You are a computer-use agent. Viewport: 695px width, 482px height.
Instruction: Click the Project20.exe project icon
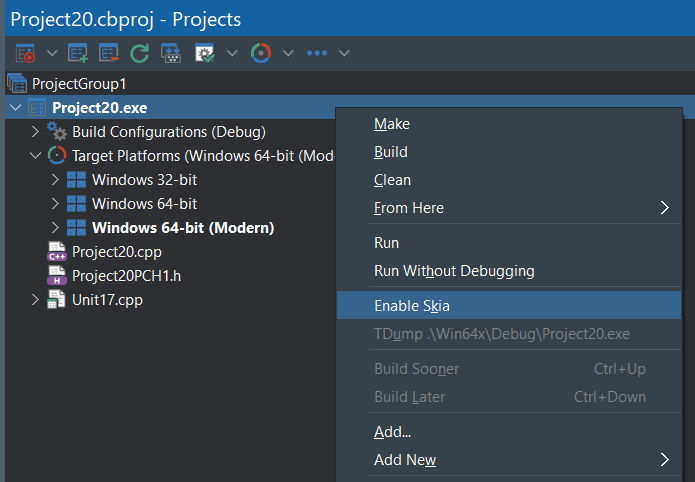coord(37,108)
